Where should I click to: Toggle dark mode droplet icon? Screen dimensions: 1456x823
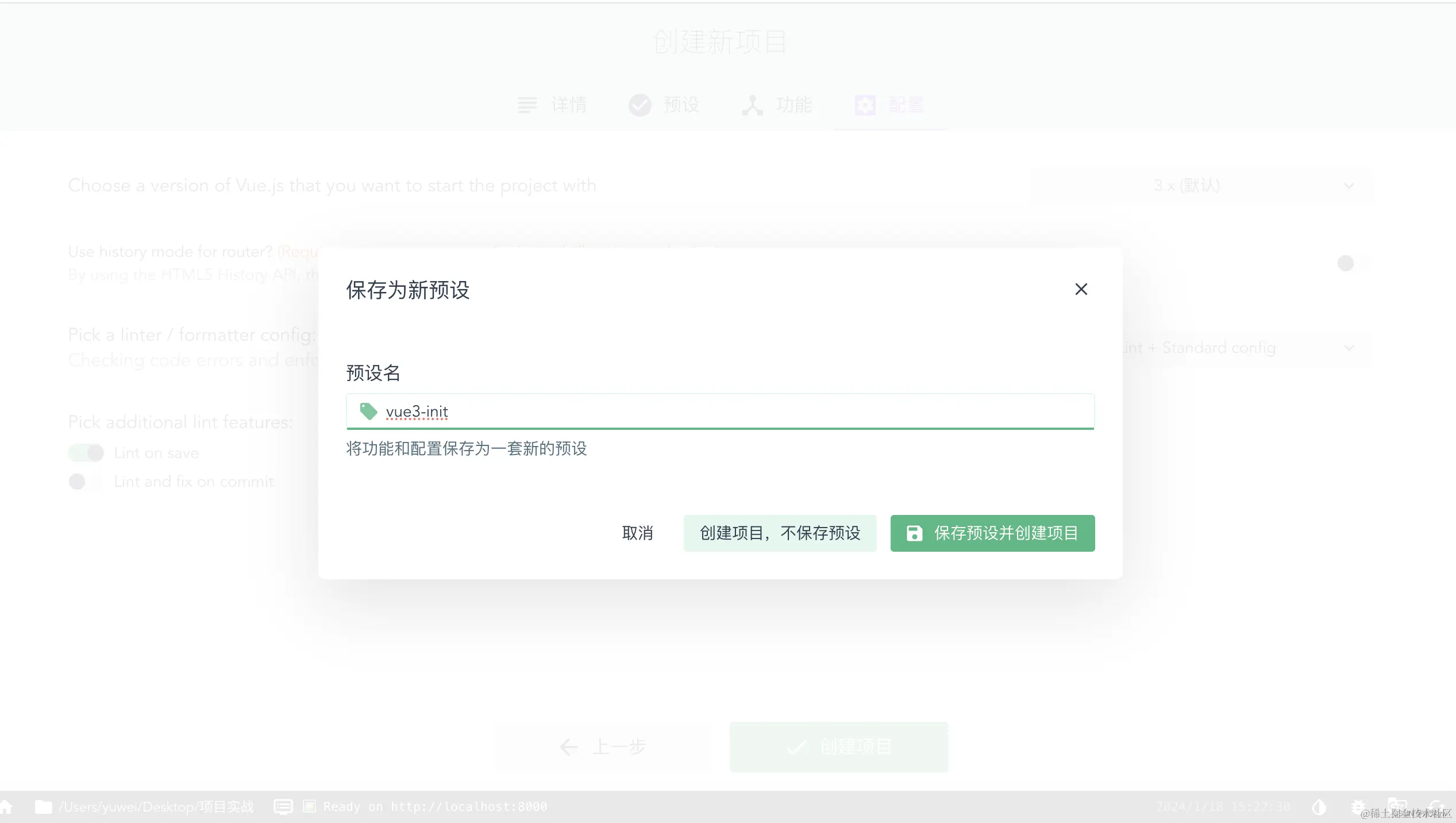click(x=1319, y=807)
